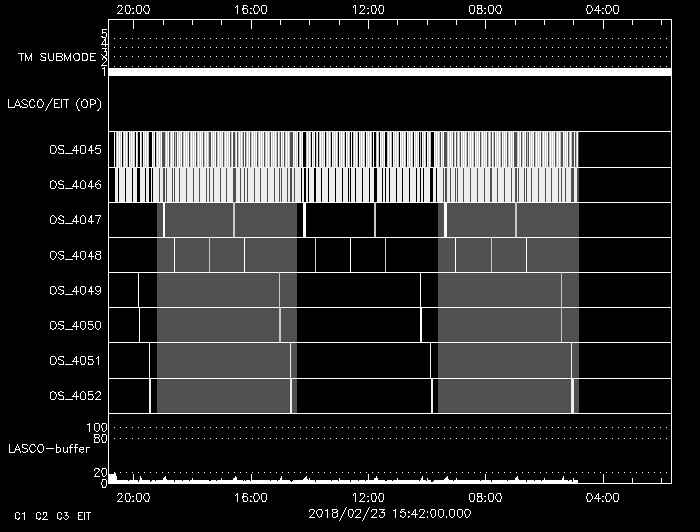Screen dimensions: 700x532
Task: Click the striped OS_4046 observation band
Action: 346,185
